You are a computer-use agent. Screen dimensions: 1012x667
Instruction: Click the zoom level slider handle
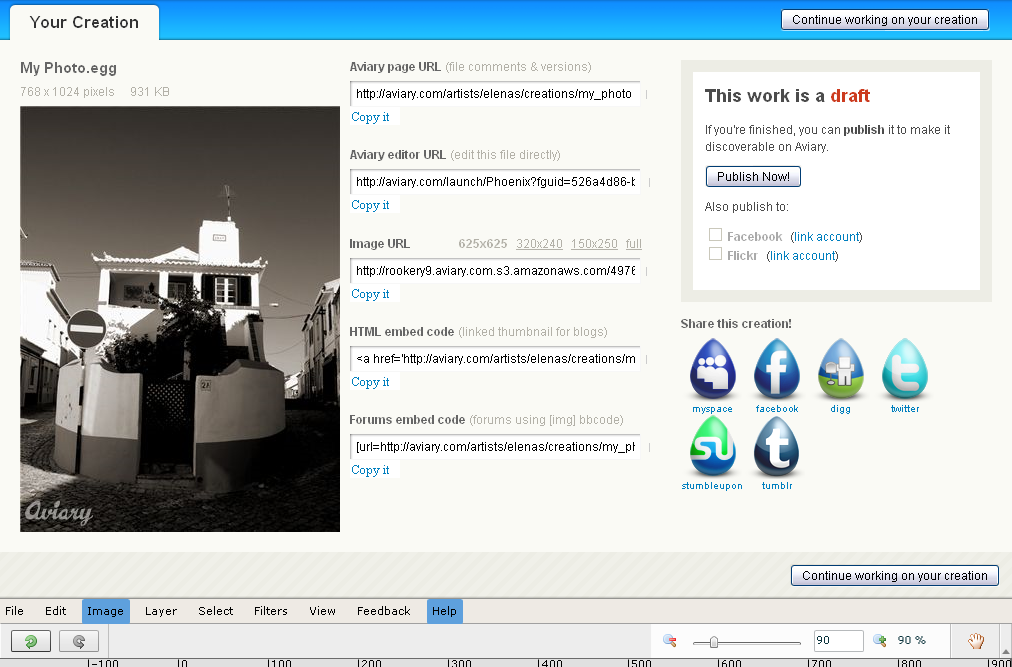tap(714, 642)
